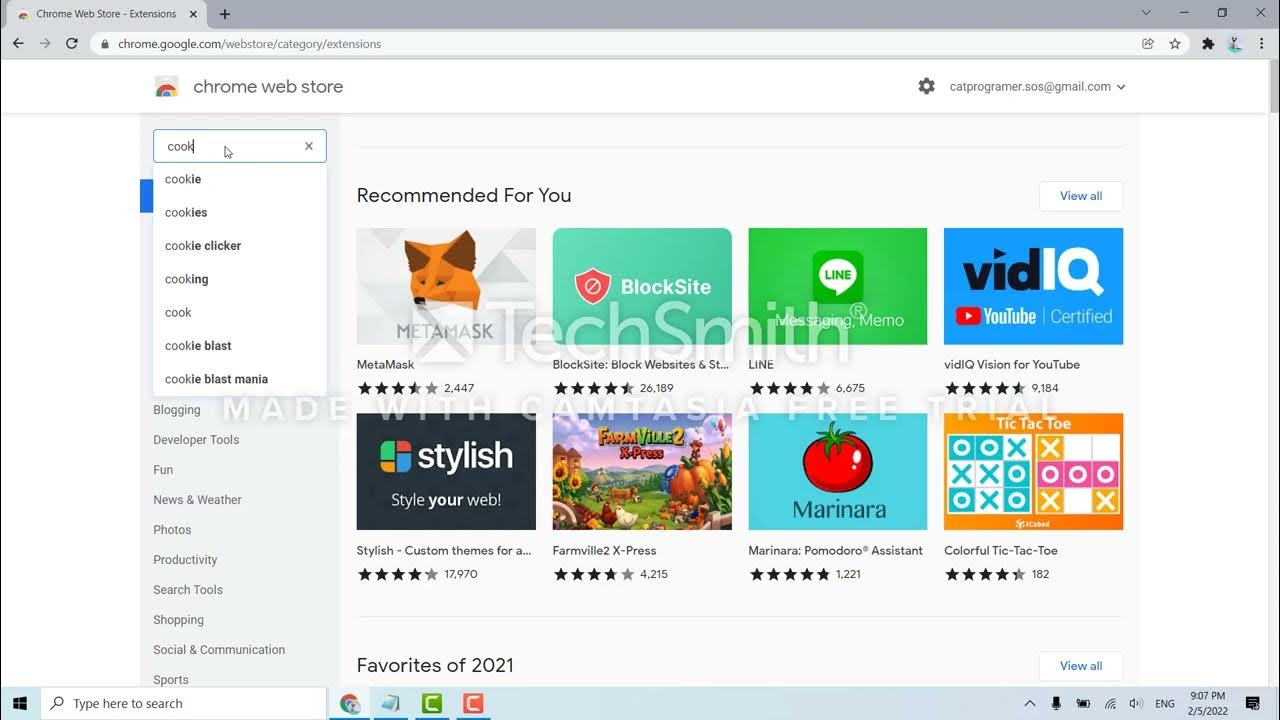Open the Chrome profile avatar
The height and width of the screenshot is (720, 1280).
click(1235, 44)
